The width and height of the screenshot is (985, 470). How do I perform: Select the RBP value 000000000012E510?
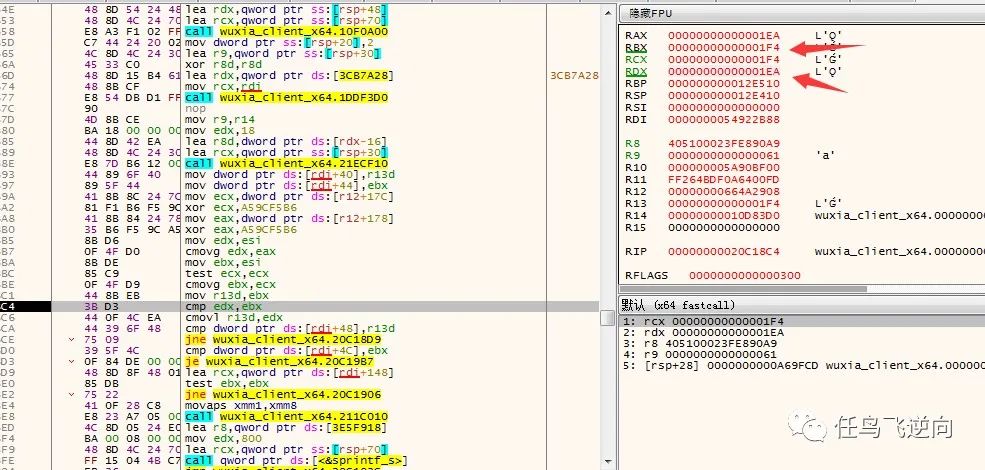coord(724,84)
